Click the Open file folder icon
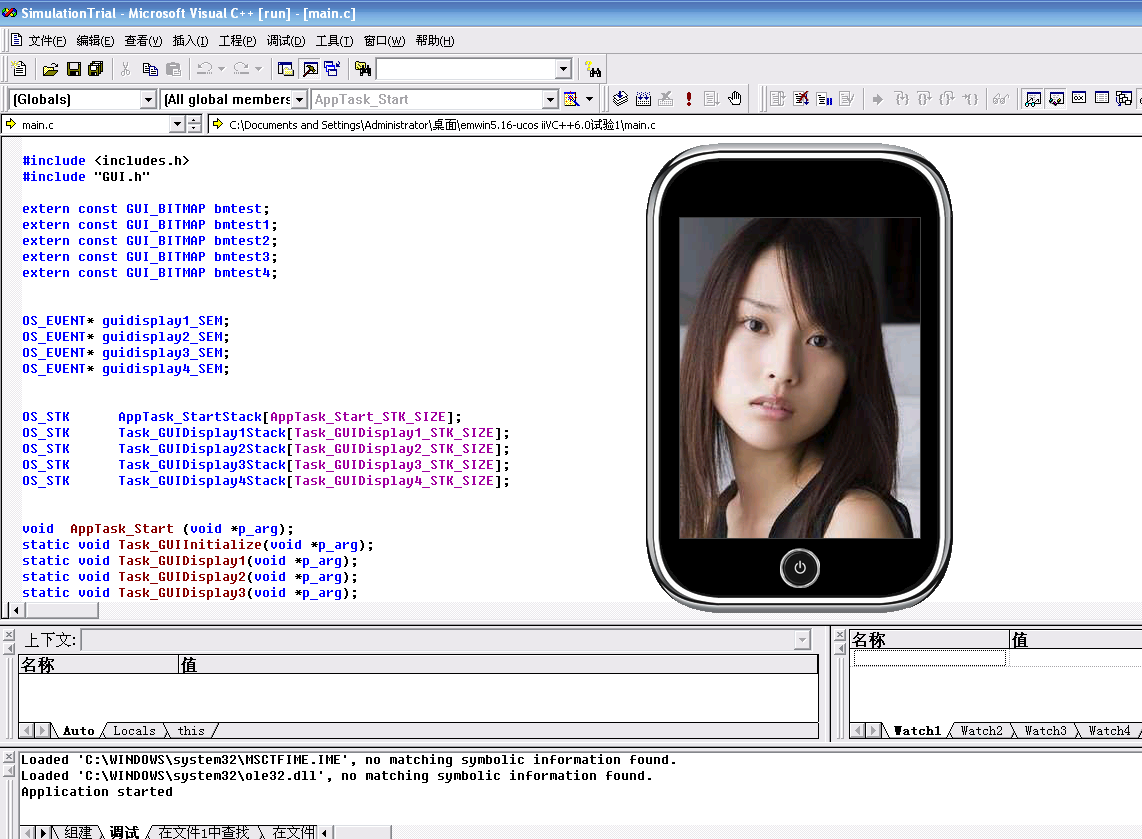Screen dimensions: 1142x839 click(50, 69)
